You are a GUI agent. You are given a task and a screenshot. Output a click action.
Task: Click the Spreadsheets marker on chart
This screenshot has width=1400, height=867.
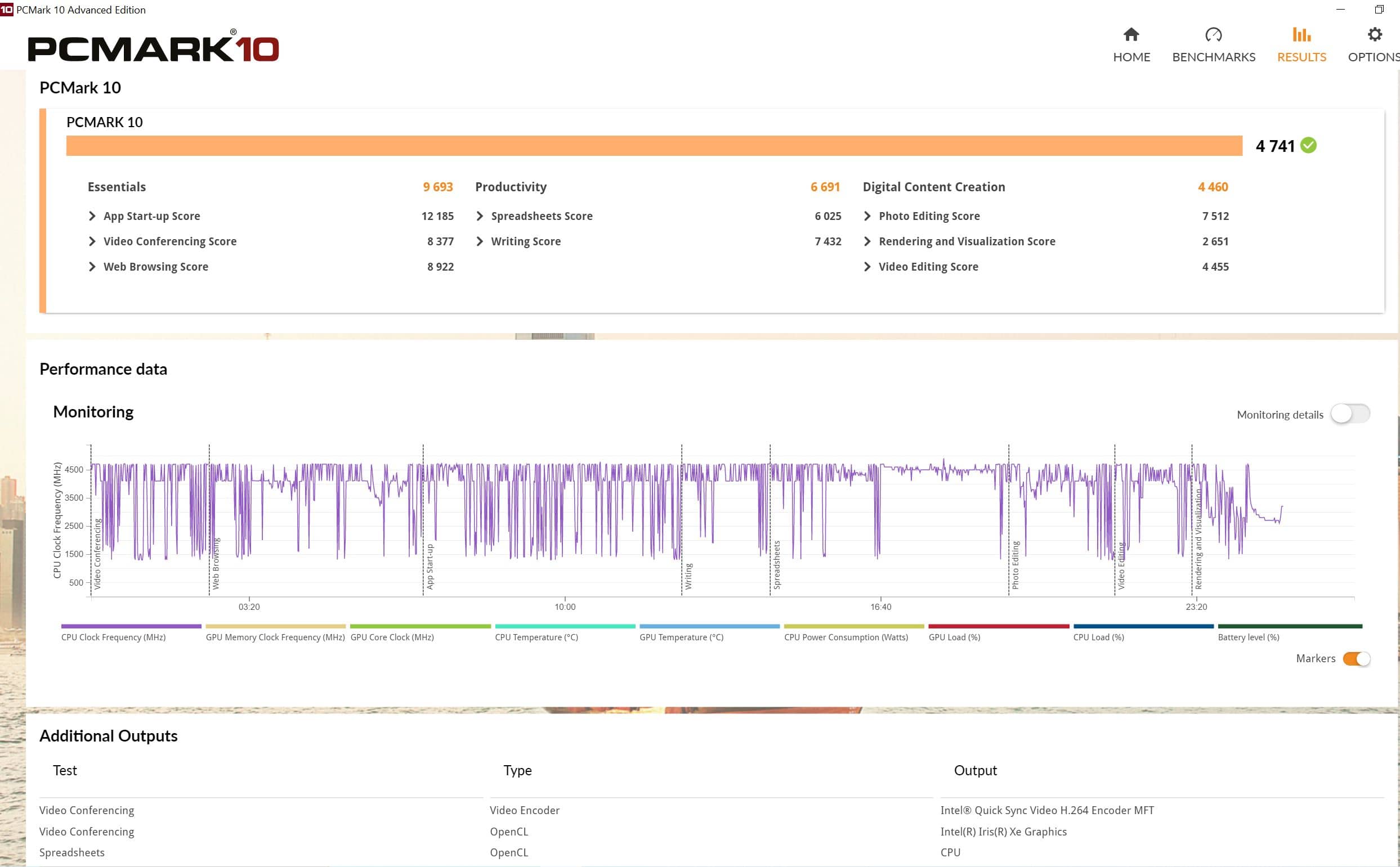pos(777,565)
